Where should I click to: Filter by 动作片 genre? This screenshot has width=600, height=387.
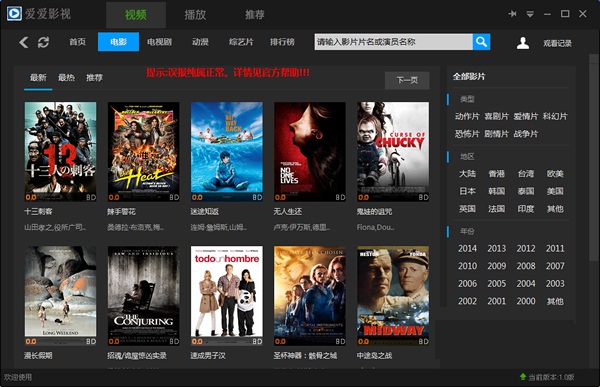tap(467, 116)
